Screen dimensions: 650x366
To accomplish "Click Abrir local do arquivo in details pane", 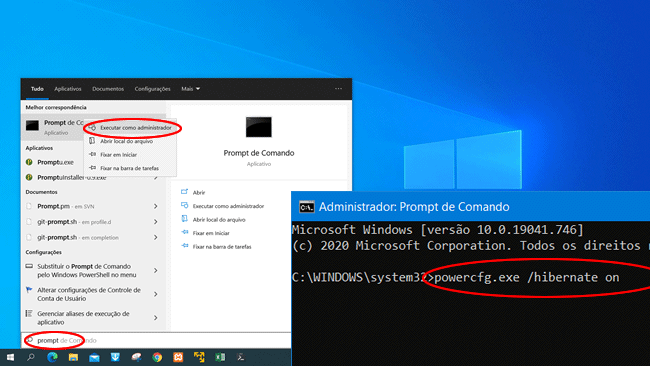I will pyautogui.click(x=219, y=220).
